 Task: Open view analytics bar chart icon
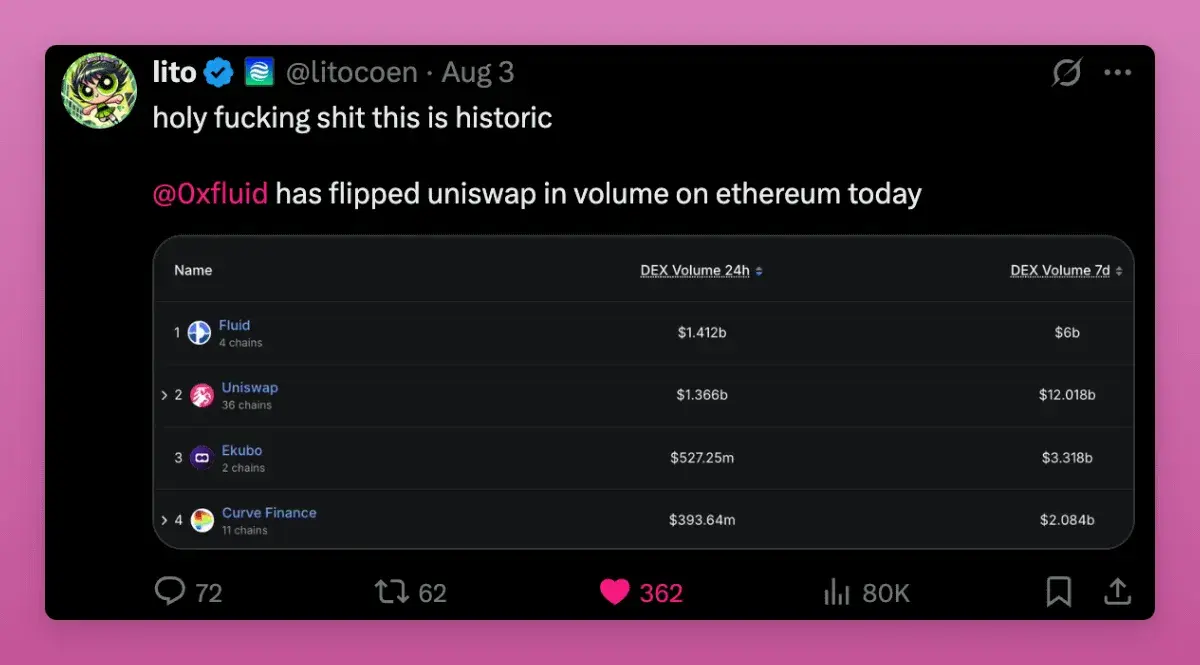[x=836, y=592]
